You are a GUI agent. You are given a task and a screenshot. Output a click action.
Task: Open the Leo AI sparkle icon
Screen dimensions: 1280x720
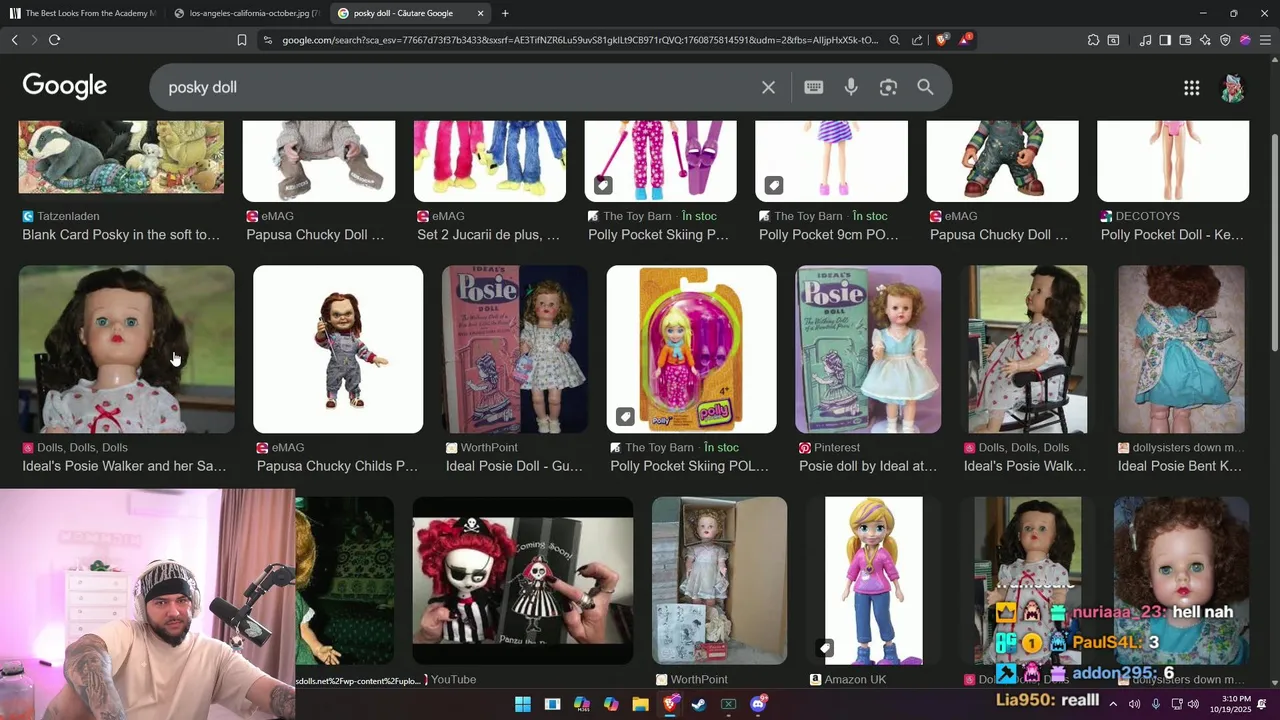click(1205, 40)
